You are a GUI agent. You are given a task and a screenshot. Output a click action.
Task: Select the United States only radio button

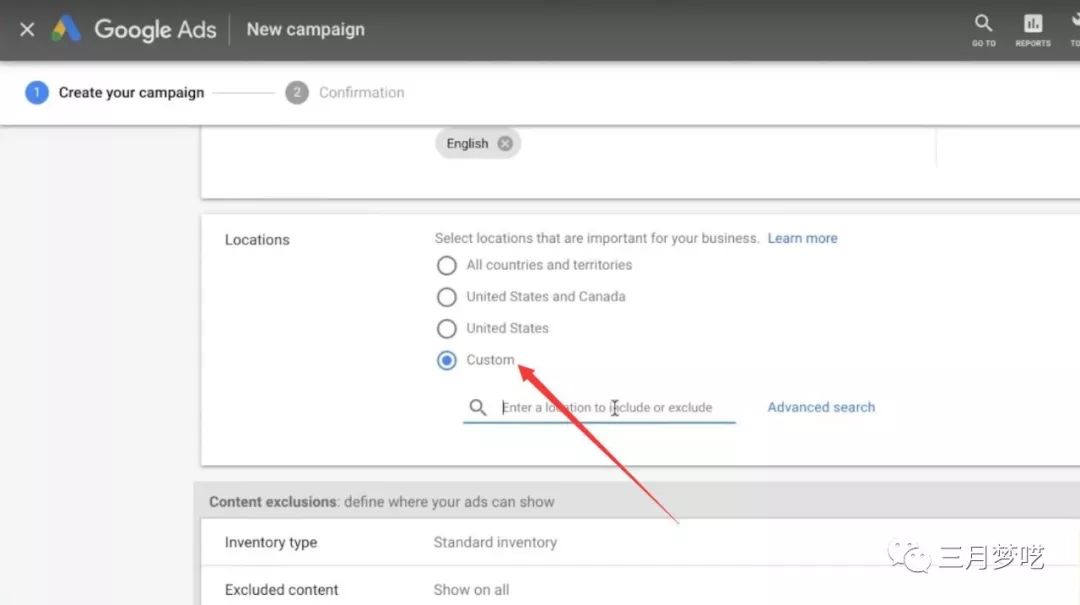(x=446, y=329)
